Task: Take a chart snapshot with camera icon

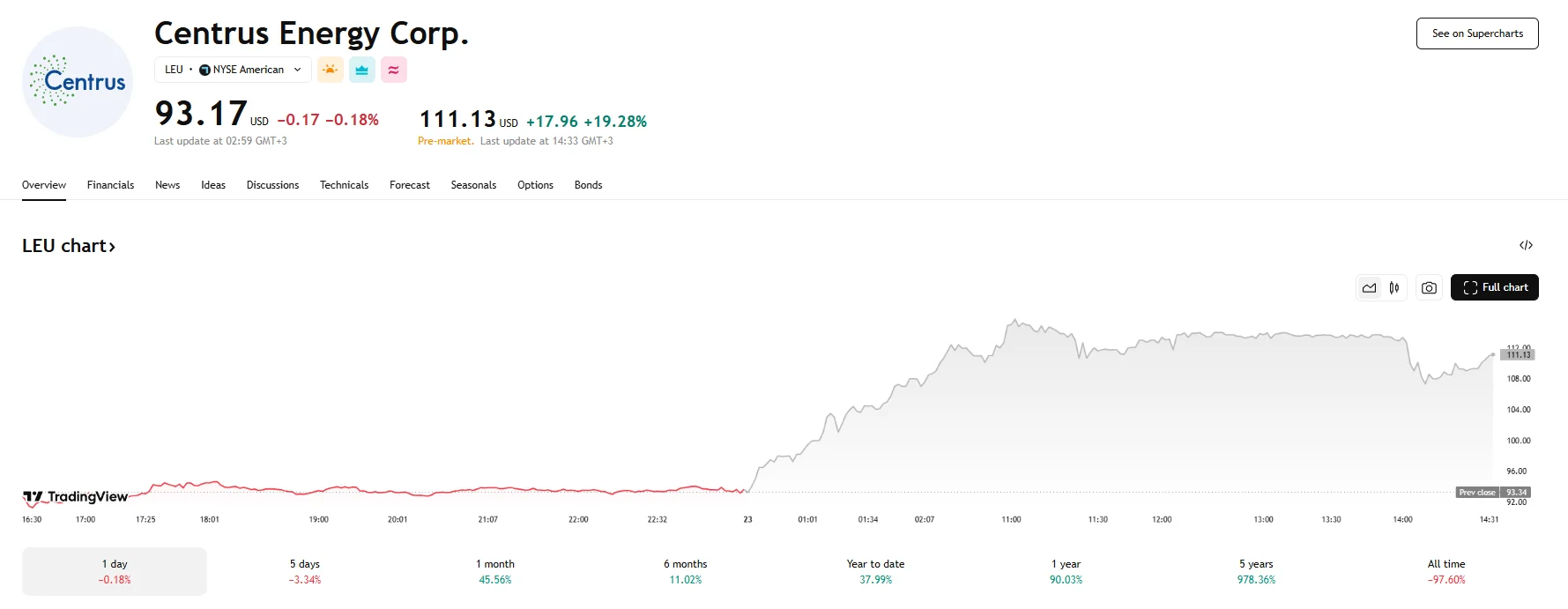Action: [x=1429, y=287]
